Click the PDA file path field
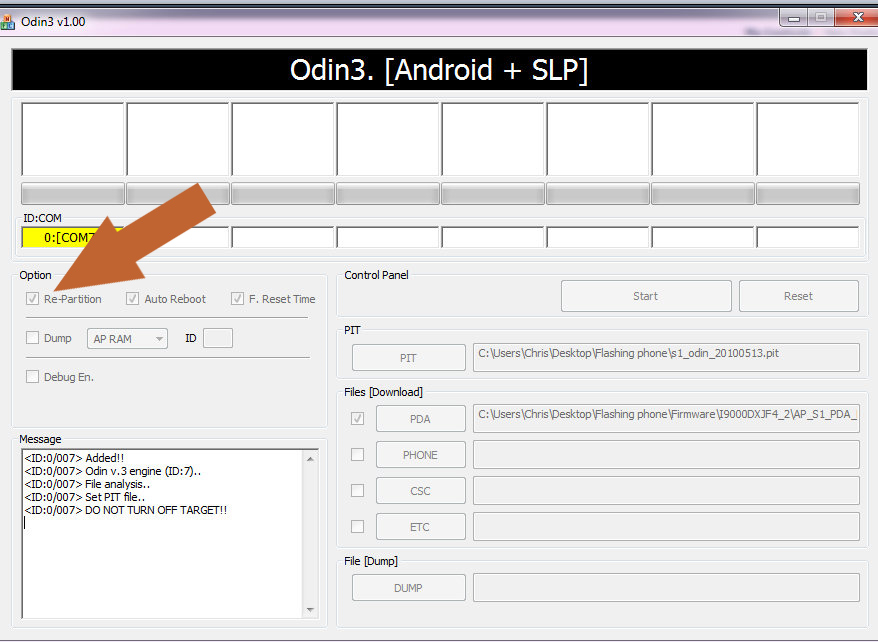This screenshot has height=642, width=878. tap(666, 419)
